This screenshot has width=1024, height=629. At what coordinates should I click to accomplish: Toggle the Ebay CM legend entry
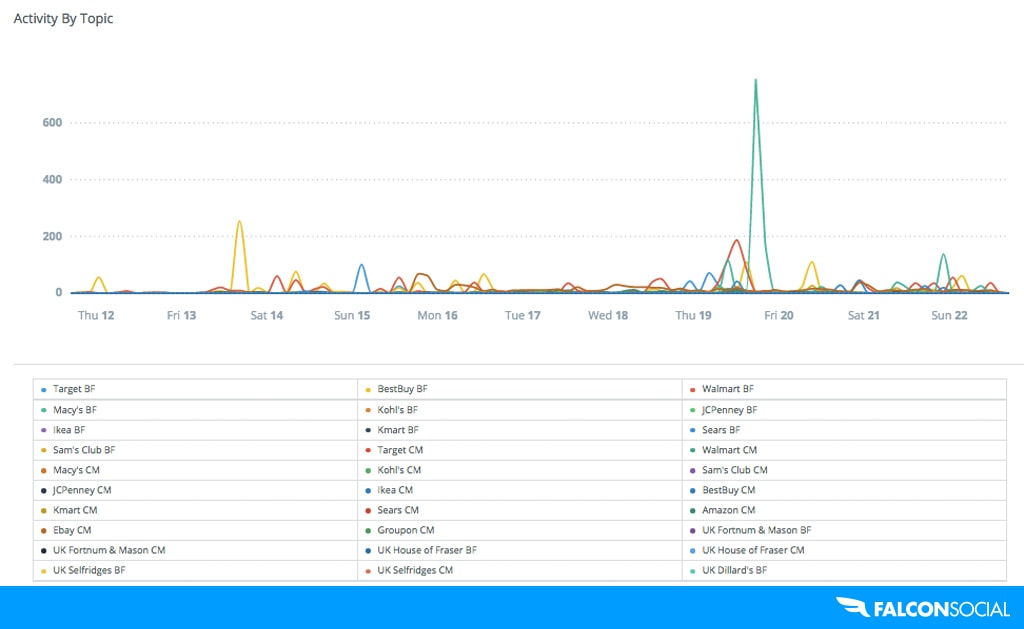tap(72, 530)
